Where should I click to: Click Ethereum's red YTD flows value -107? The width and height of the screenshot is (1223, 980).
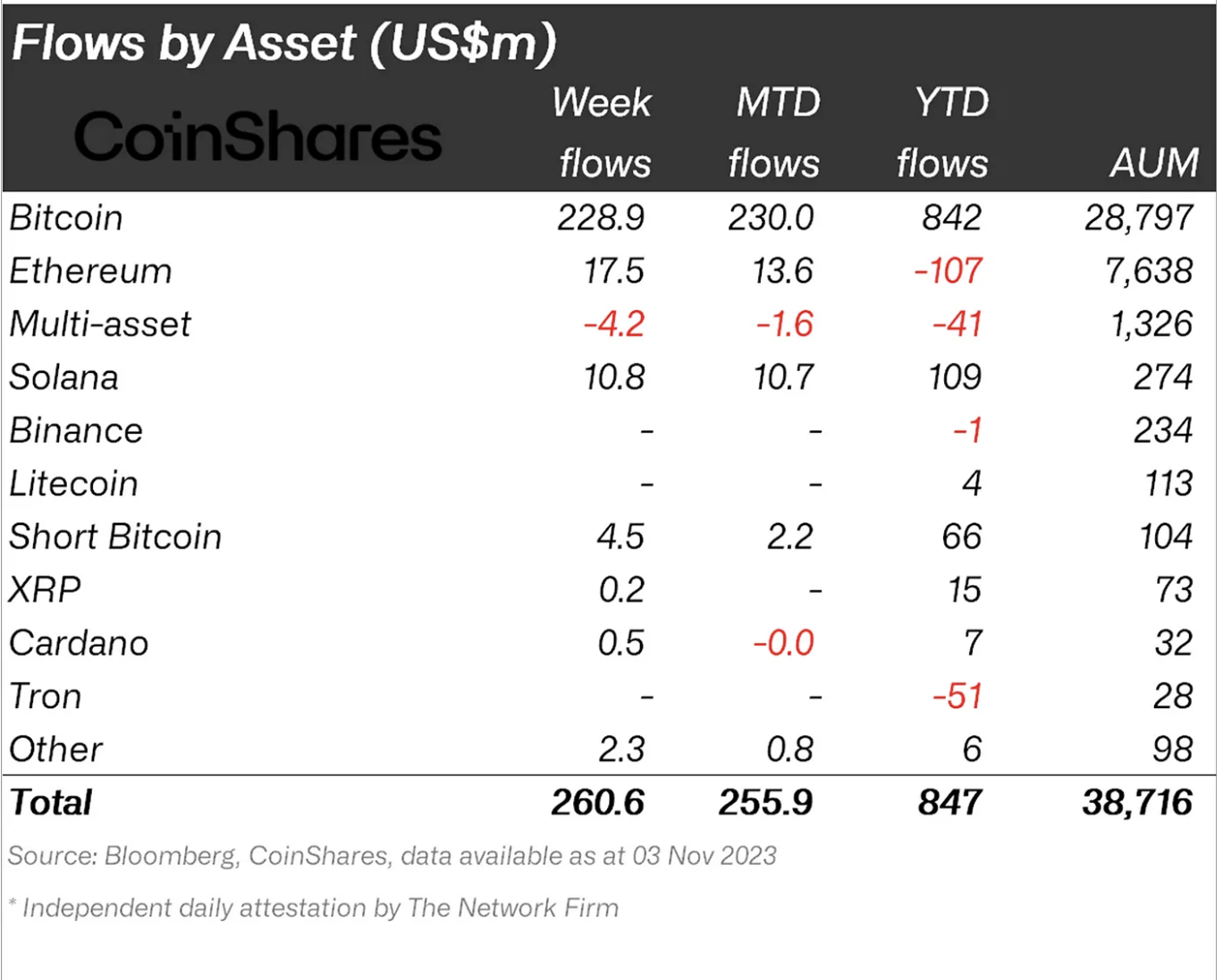[949, 271]
